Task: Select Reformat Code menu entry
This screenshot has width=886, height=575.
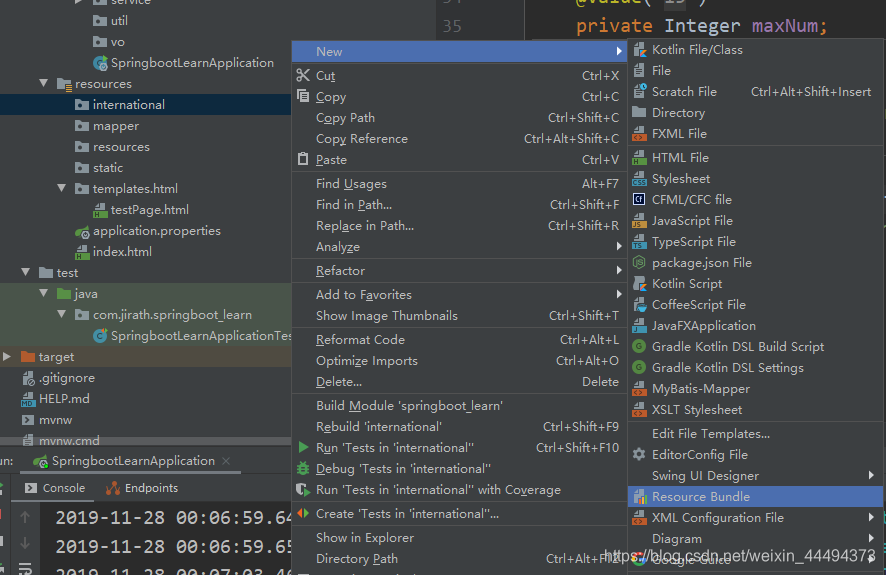Action: 459,339
